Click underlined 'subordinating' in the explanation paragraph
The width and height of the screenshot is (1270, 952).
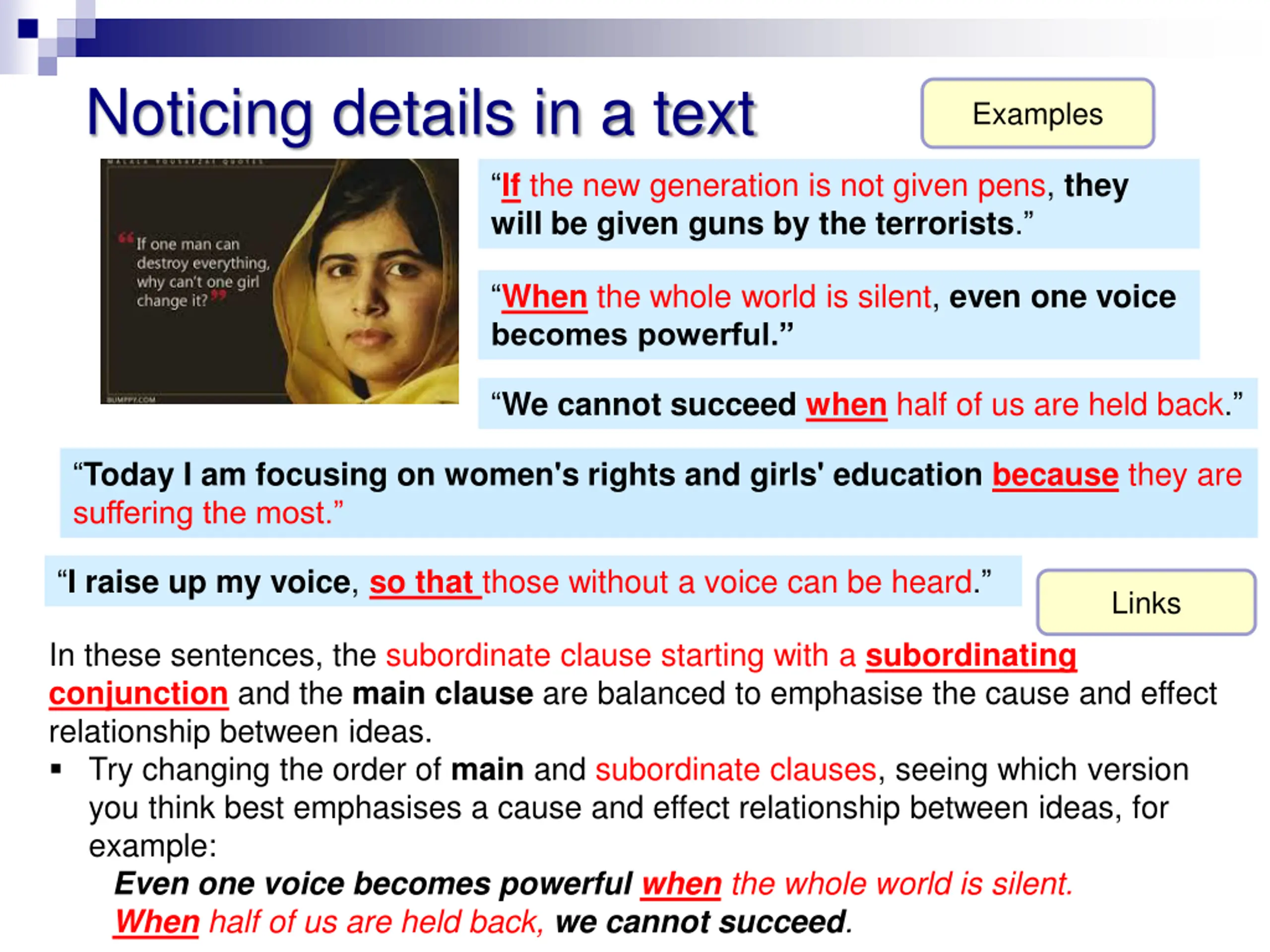click(971, 655)
